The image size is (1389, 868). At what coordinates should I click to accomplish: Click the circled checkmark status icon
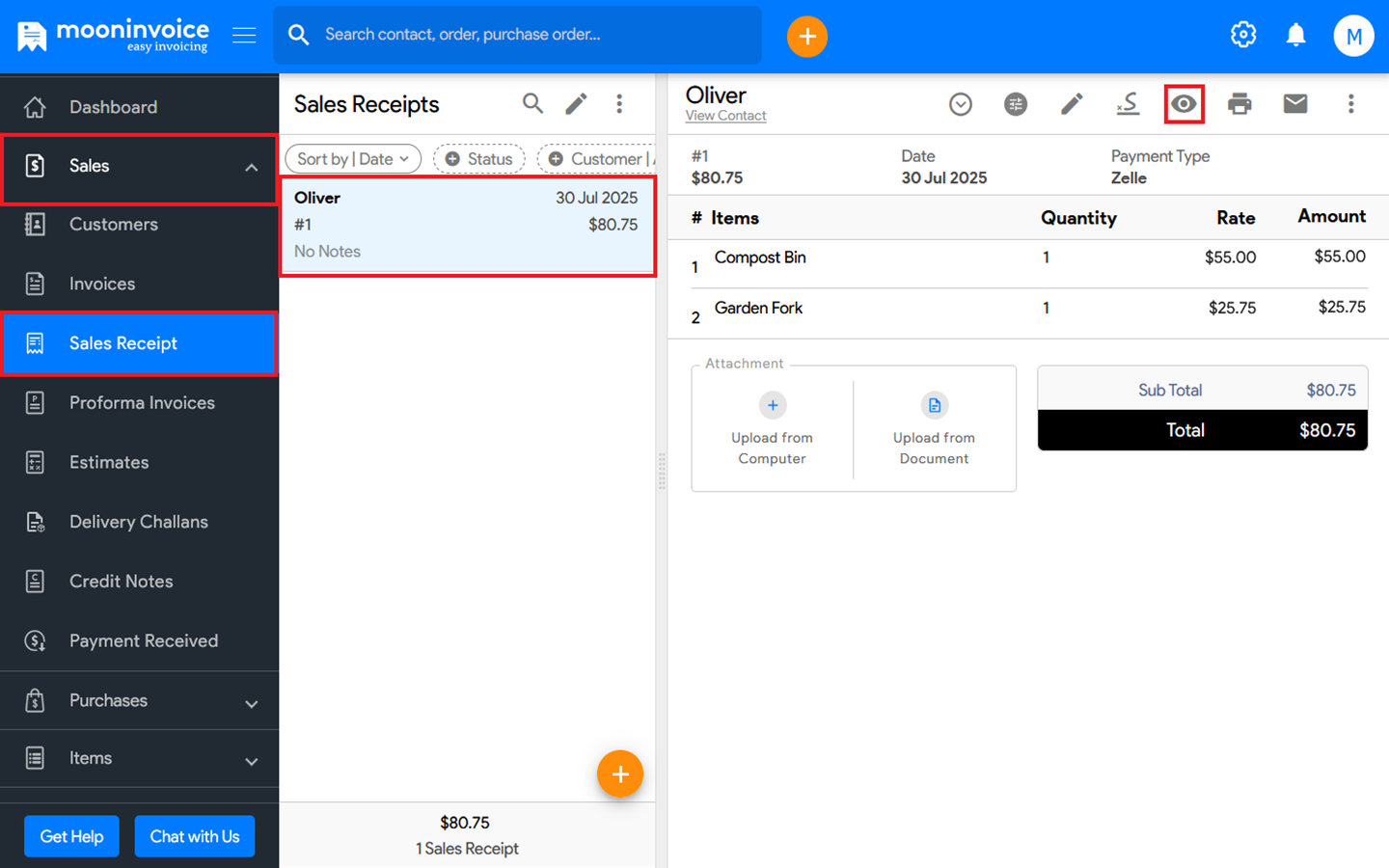tap(960, 104)
